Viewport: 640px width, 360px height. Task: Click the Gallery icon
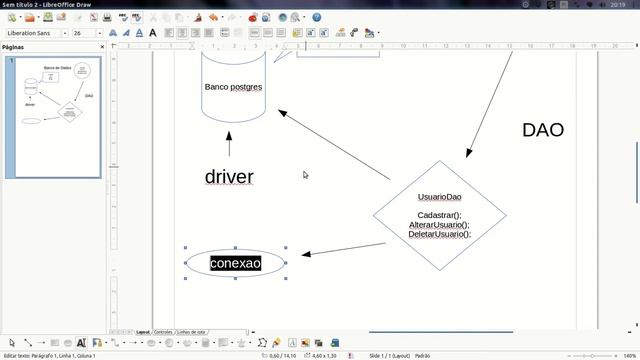tap(319, 343)
